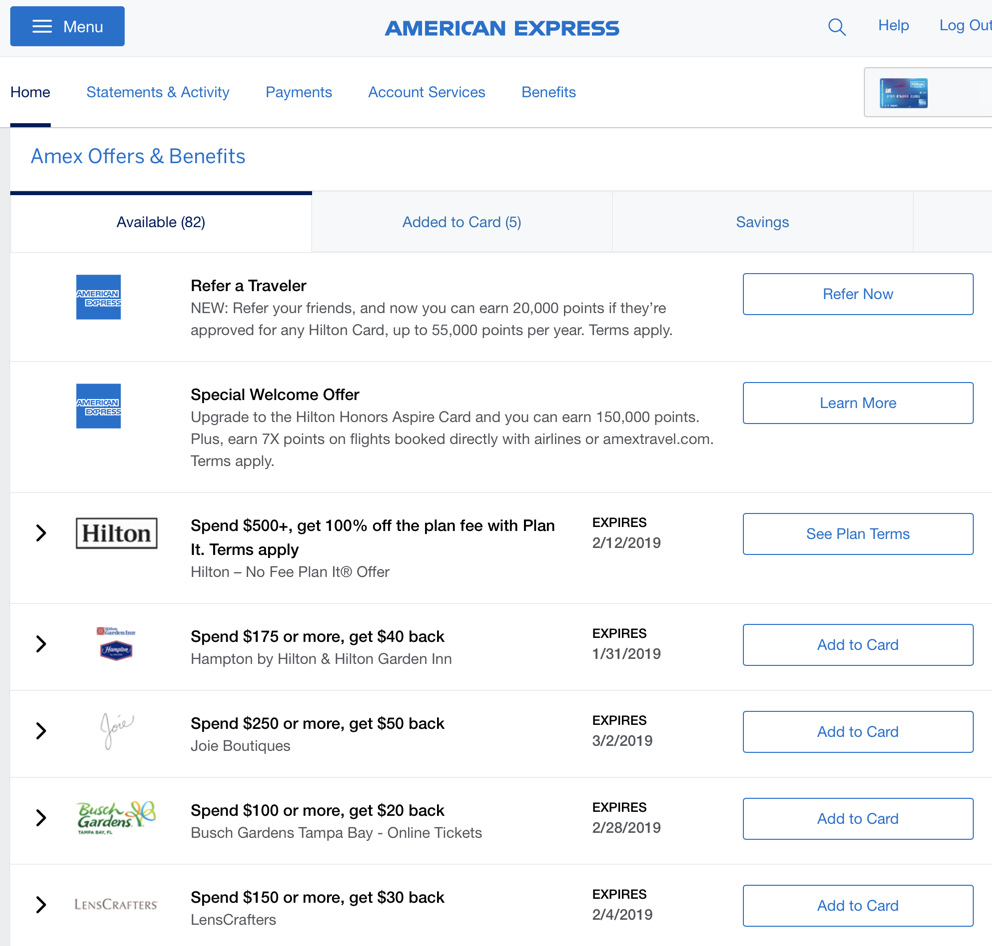Image resolution: width=992 pixels, height=946 pixels.
Task: Click 'Spend $500+, get 100% off' offer title
Action: pos(373,537)
